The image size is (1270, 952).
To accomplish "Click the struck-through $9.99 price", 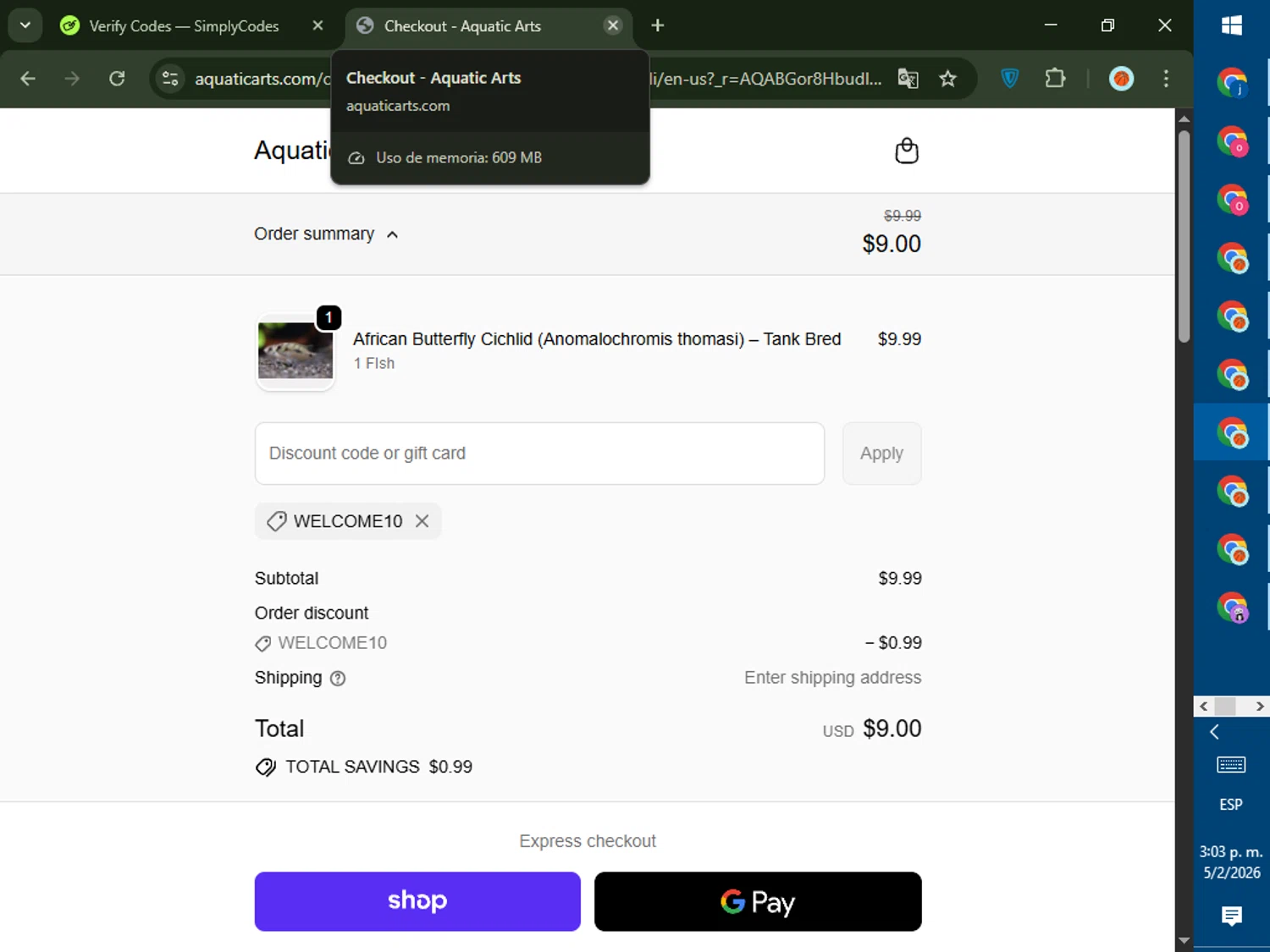I will tap(903, 216).
